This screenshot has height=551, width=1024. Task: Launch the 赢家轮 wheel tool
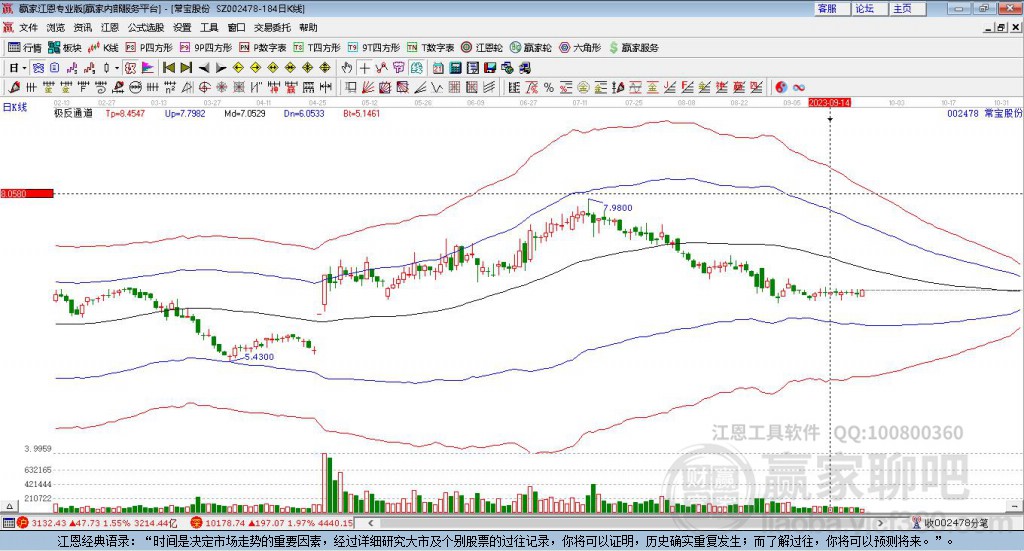[531, 48]
